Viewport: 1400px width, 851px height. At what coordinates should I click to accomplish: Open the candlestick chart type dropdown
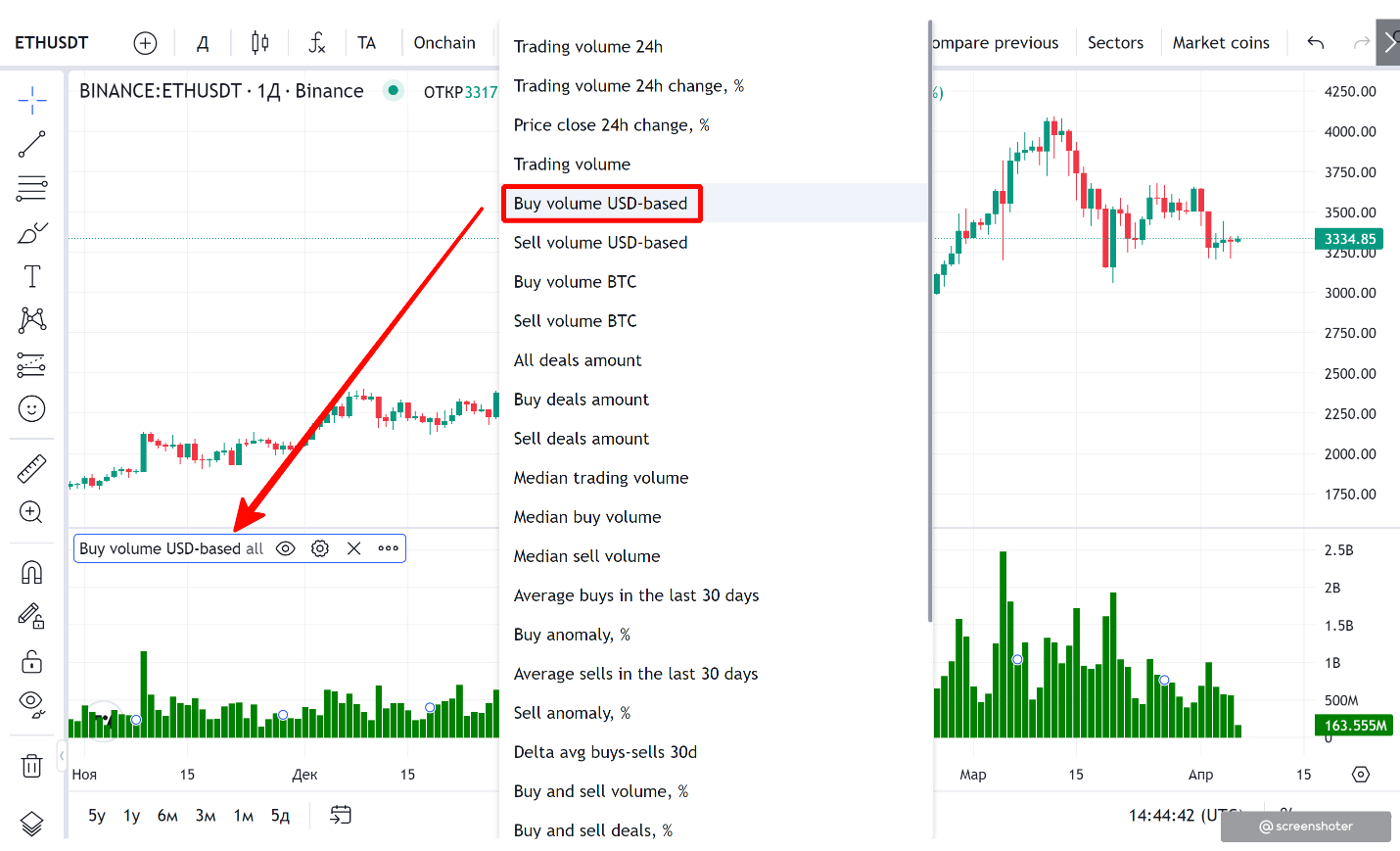pyautogui.click(x=259, y=42)
